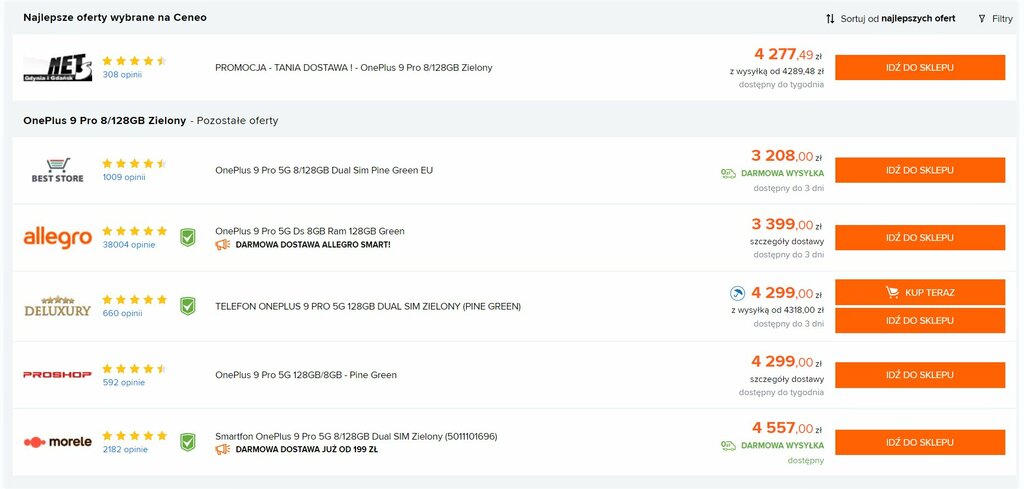Viewport: 1024px width, 489px height.
Task: Click star rating of Best Store
Action: [135, 163]
